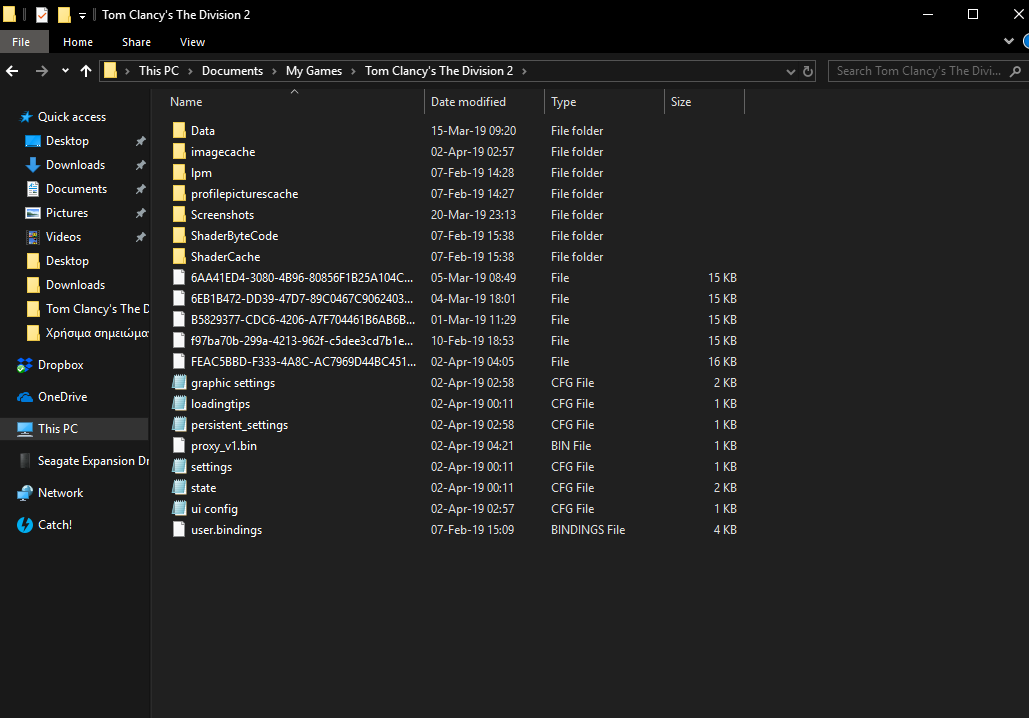Open Pictures in the navigation pane
Image resolution: width=1029 pixels, height=718 pixels.
(67, 213)
